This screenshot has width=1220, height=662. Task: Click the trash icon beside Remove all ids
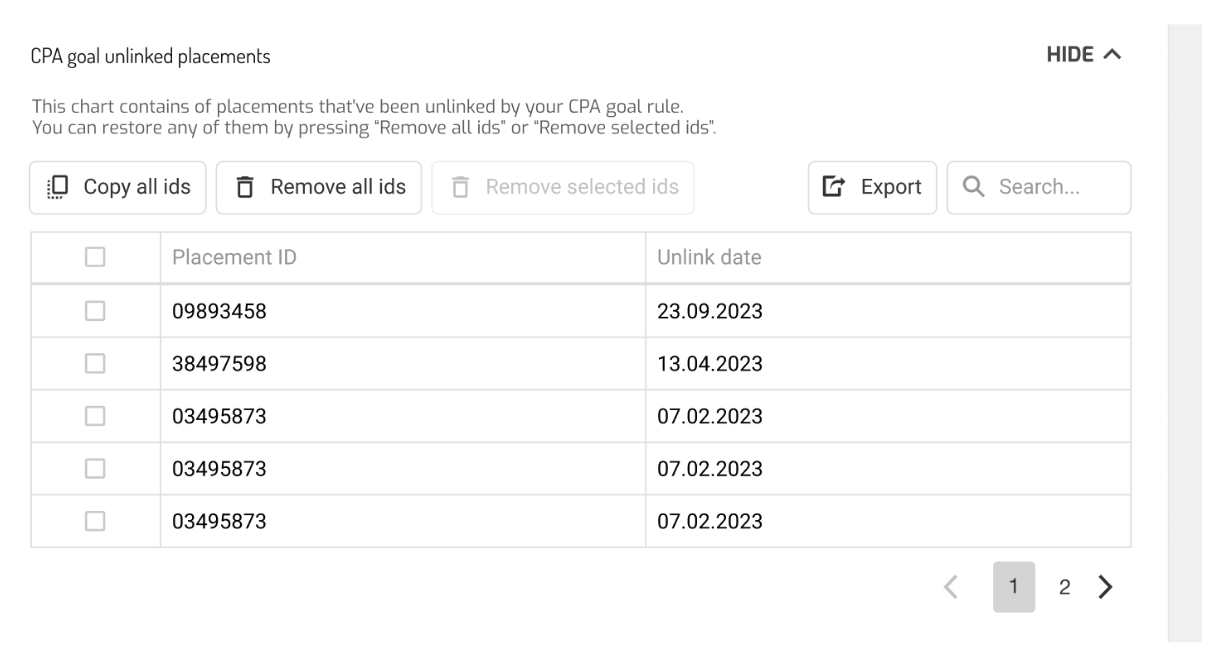click(x=244, y=187)
